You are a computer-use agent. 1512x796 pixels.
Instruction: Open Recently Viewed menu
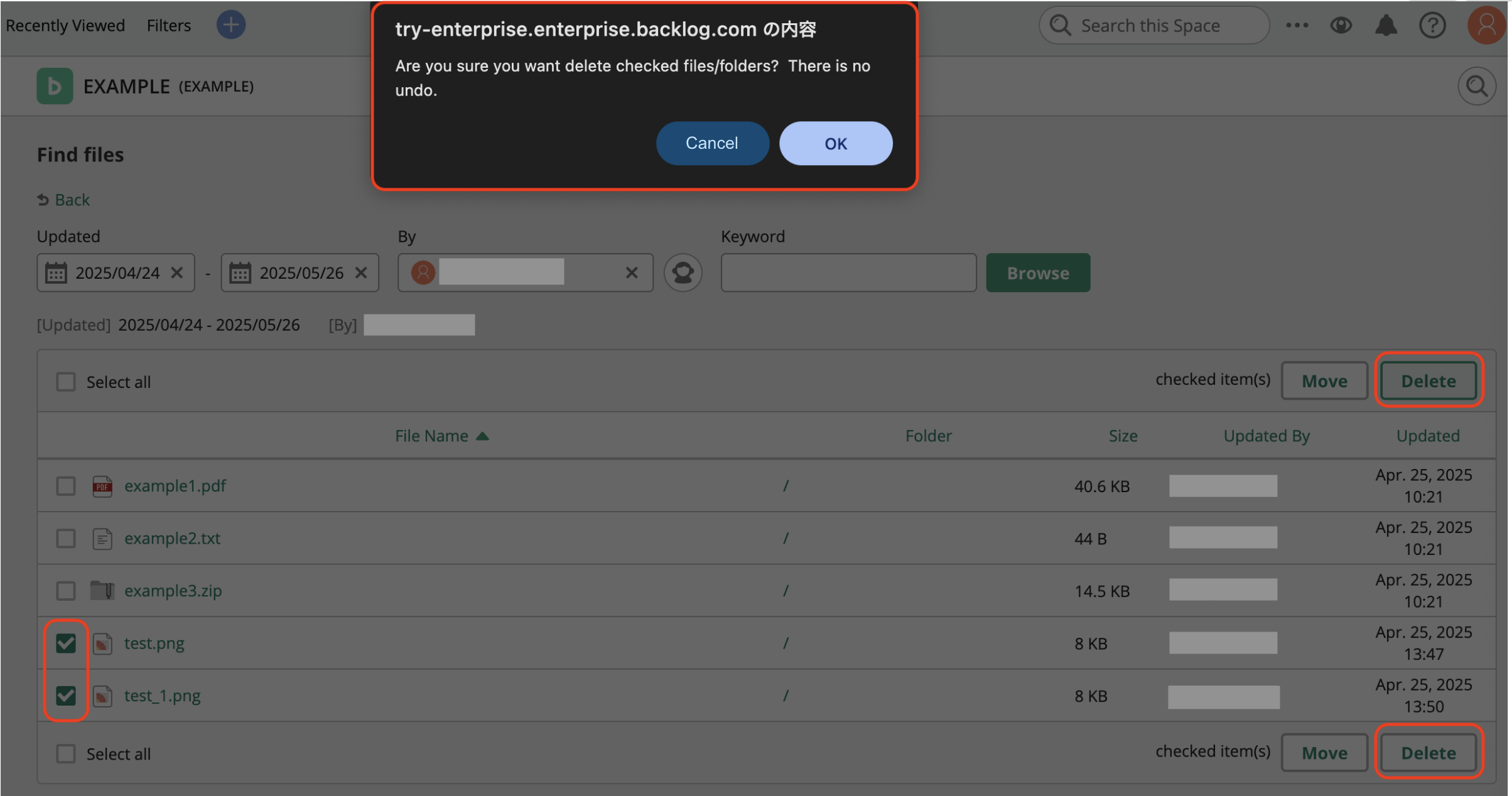tap(65, 25)
